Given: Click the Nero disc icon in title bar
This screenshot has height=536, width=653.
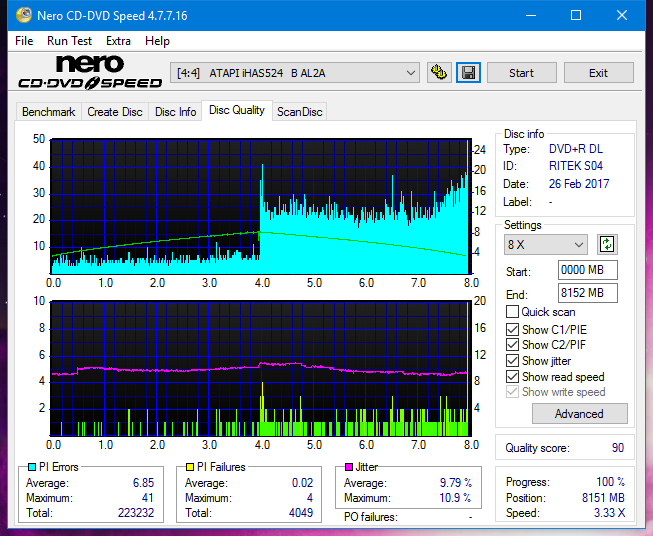Looking at the screenshot, I should click(23, 15).
